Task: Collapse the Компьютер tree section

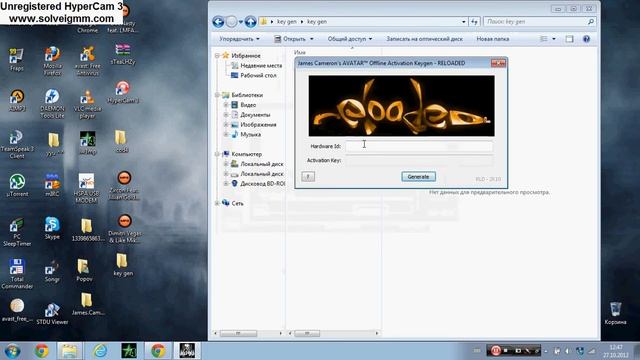Action: point(217,154)
